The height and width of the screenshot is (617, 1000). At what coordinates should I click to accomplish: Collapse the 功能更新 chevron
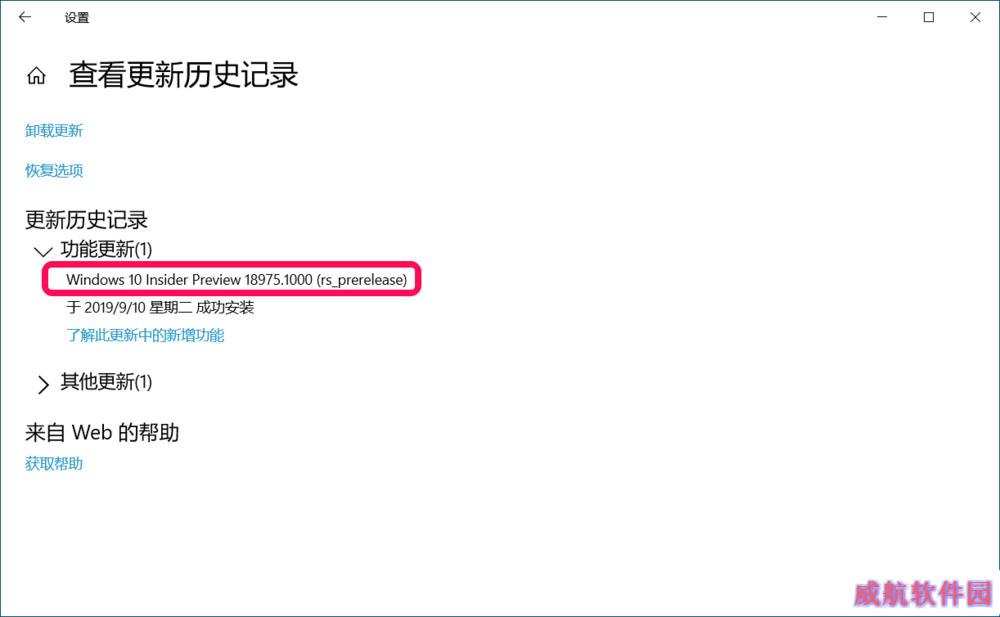click(43, 251)
